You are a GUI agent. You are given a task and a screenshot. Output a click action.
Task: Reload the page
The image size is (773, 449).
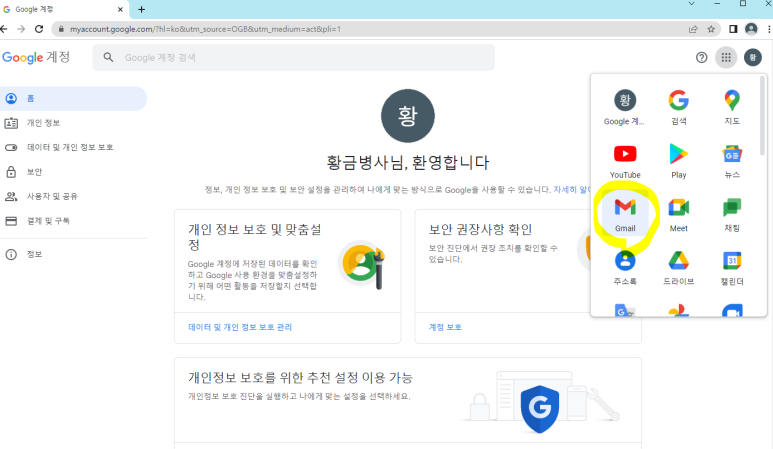coord(39,29)
